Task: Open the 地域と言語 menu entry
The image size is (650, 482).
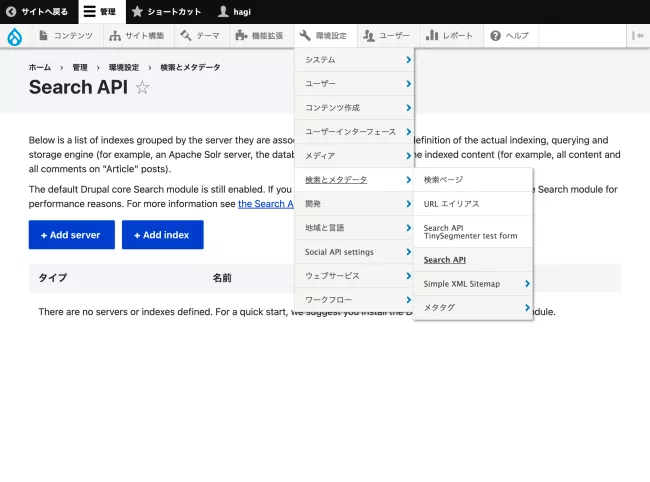Action: click(x=354, y=228)
